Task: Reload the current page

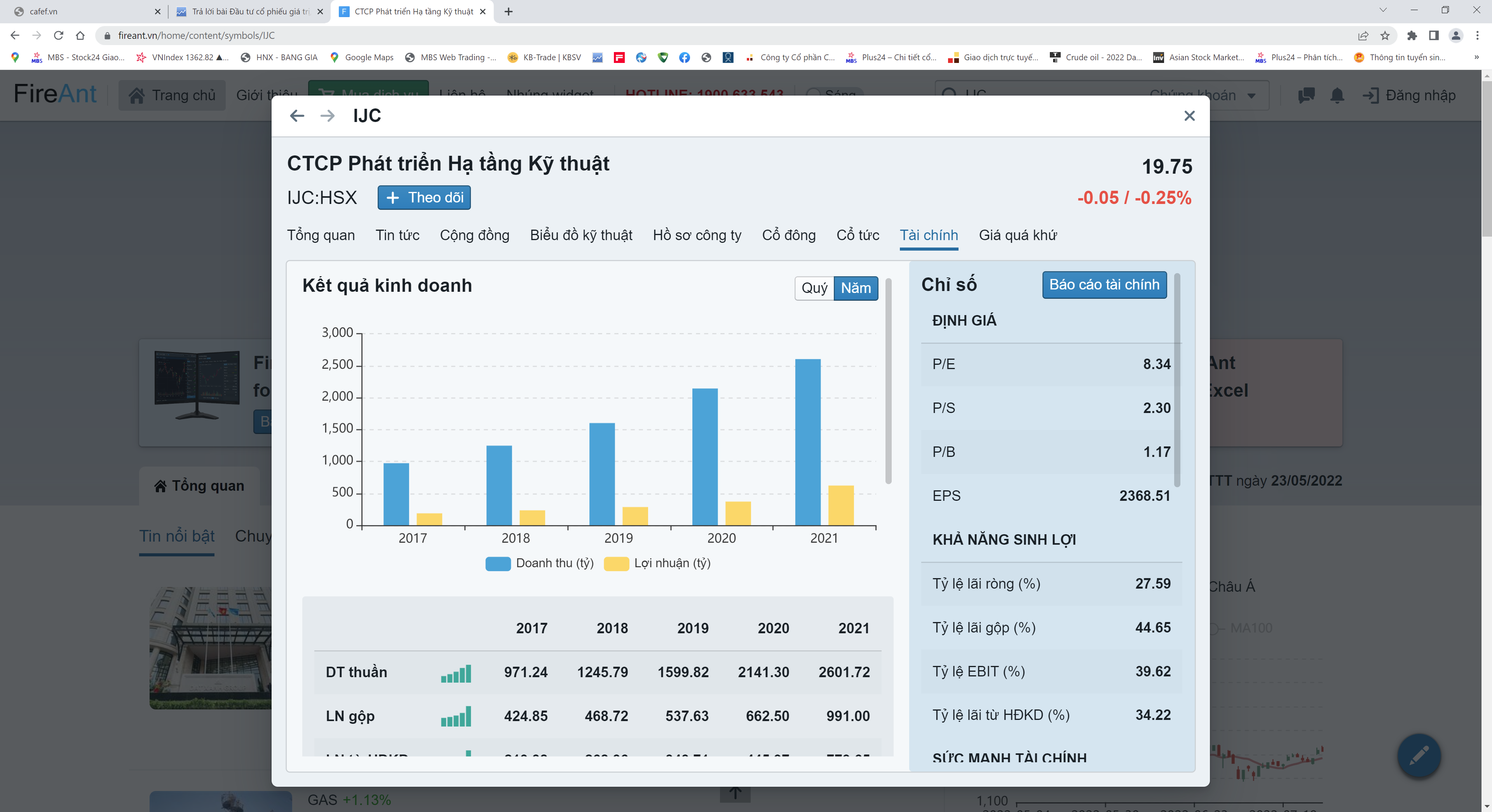Action: 59,35
